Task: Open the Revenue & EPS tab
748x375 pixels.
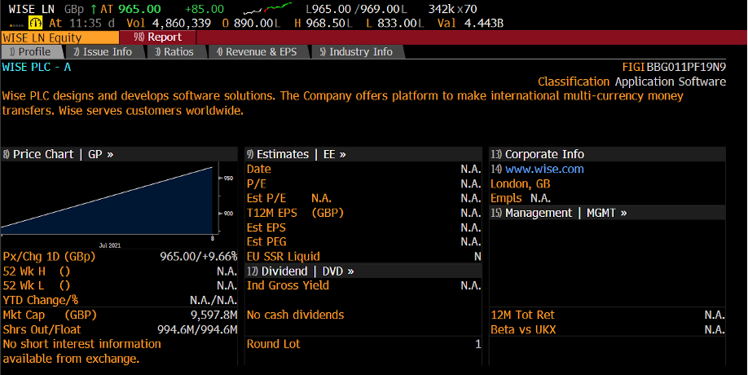Action: tap(258, 52)
